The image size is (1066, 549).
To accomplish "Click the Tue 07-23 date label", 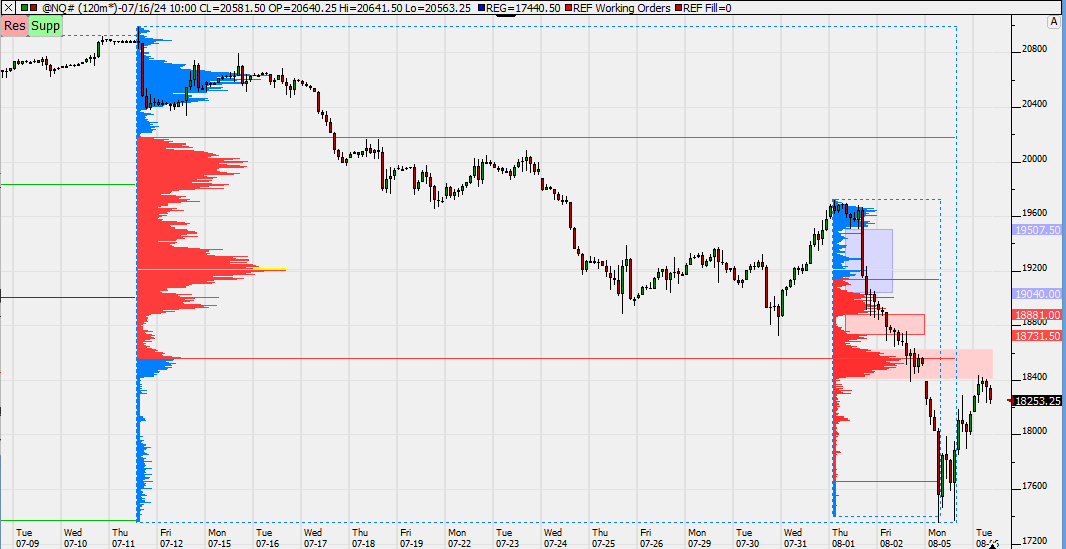I will click(x=506, y=537).
